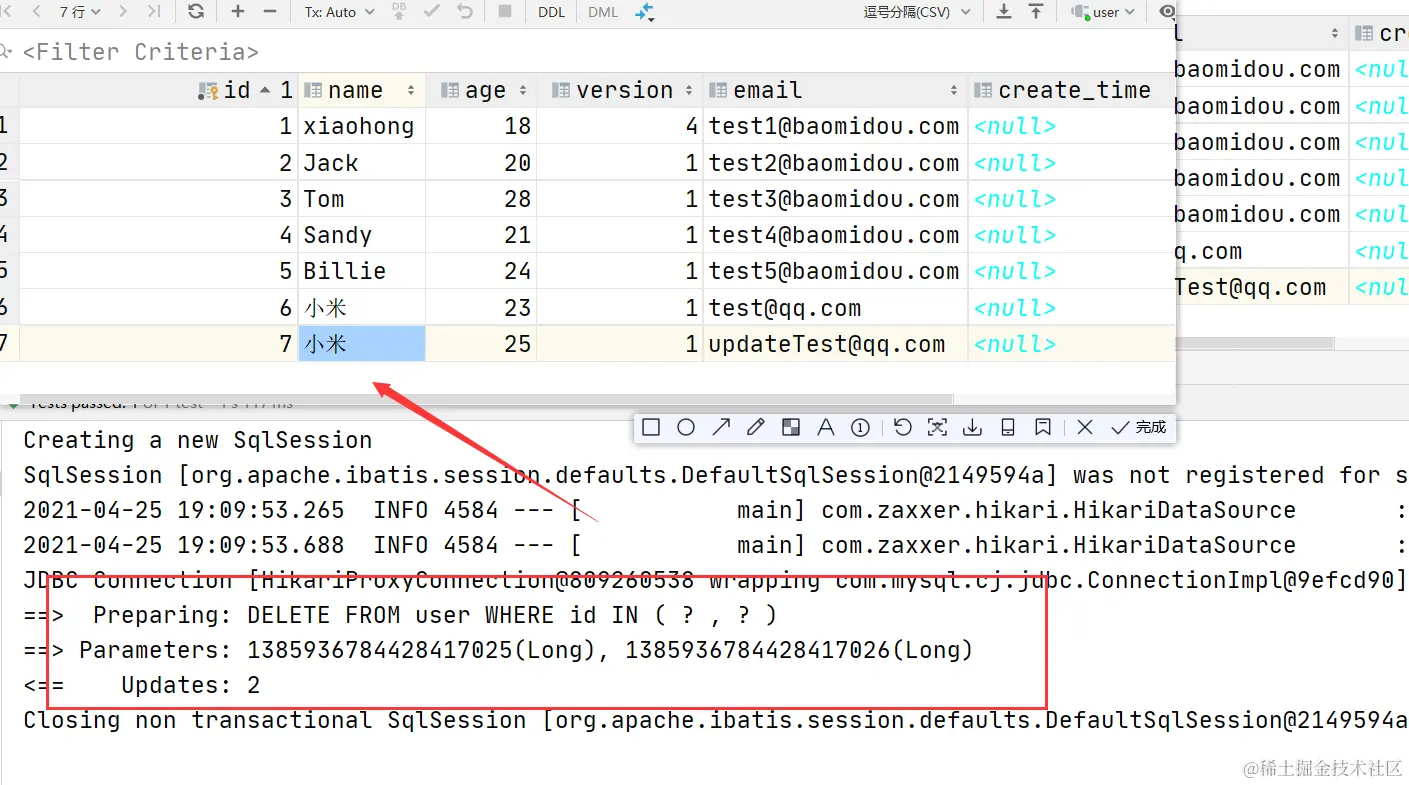
Task: Click the DML button
Action: (603, 12)
